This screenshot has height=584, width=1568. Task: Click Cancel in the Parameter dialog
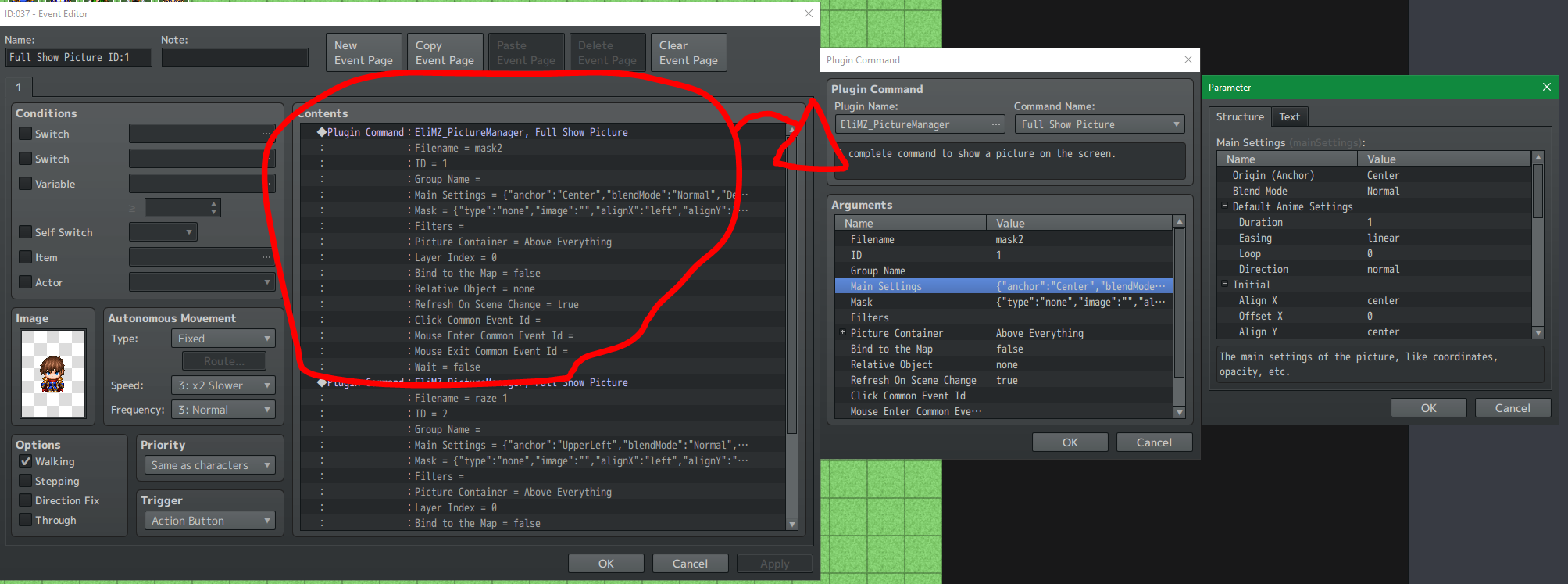click(x=1513, y=408)
